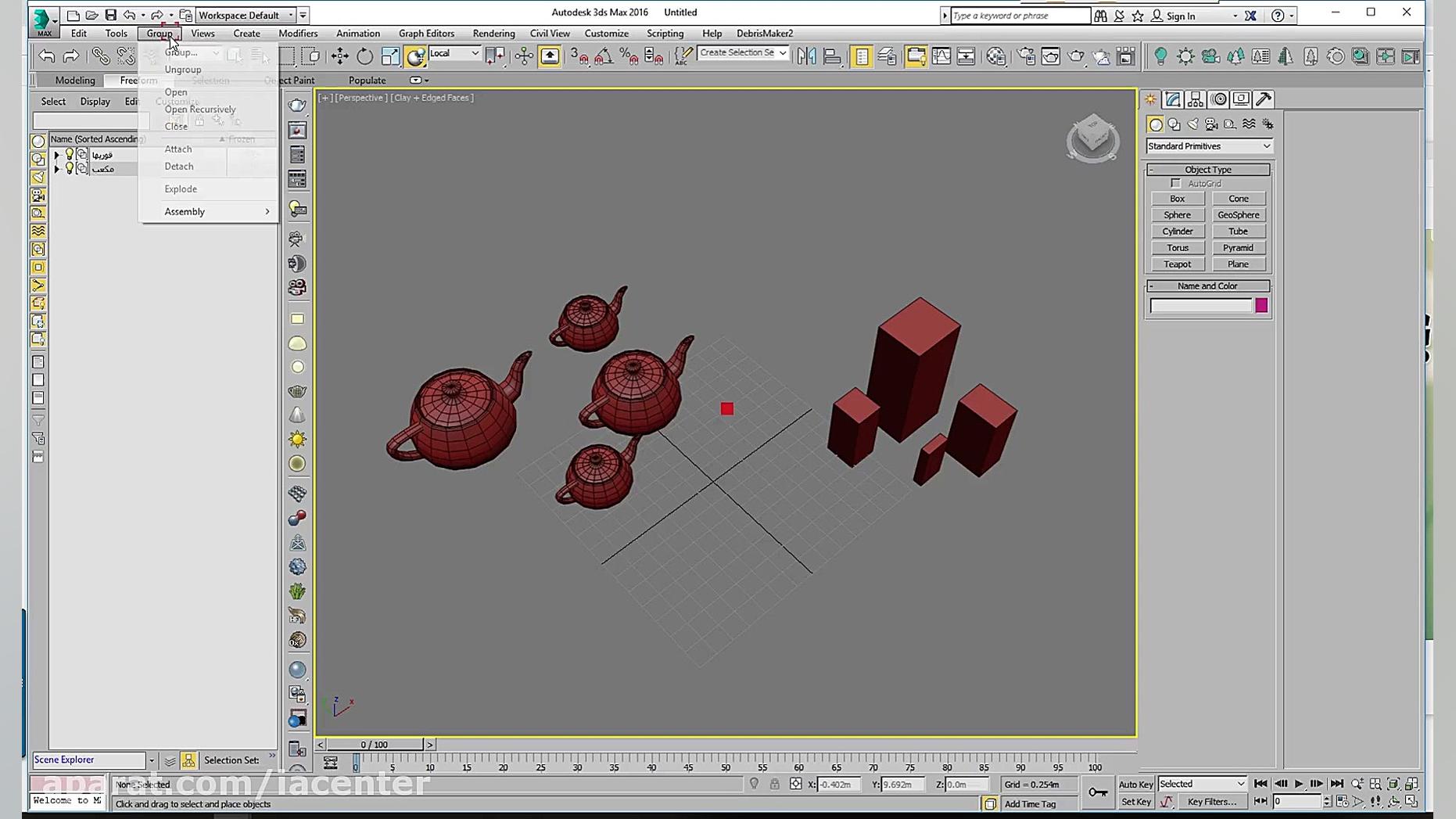1456x819 pixels.
Task: Click the magenta object color swatch
Action: pyautogui.click(x=1261, y=306)
